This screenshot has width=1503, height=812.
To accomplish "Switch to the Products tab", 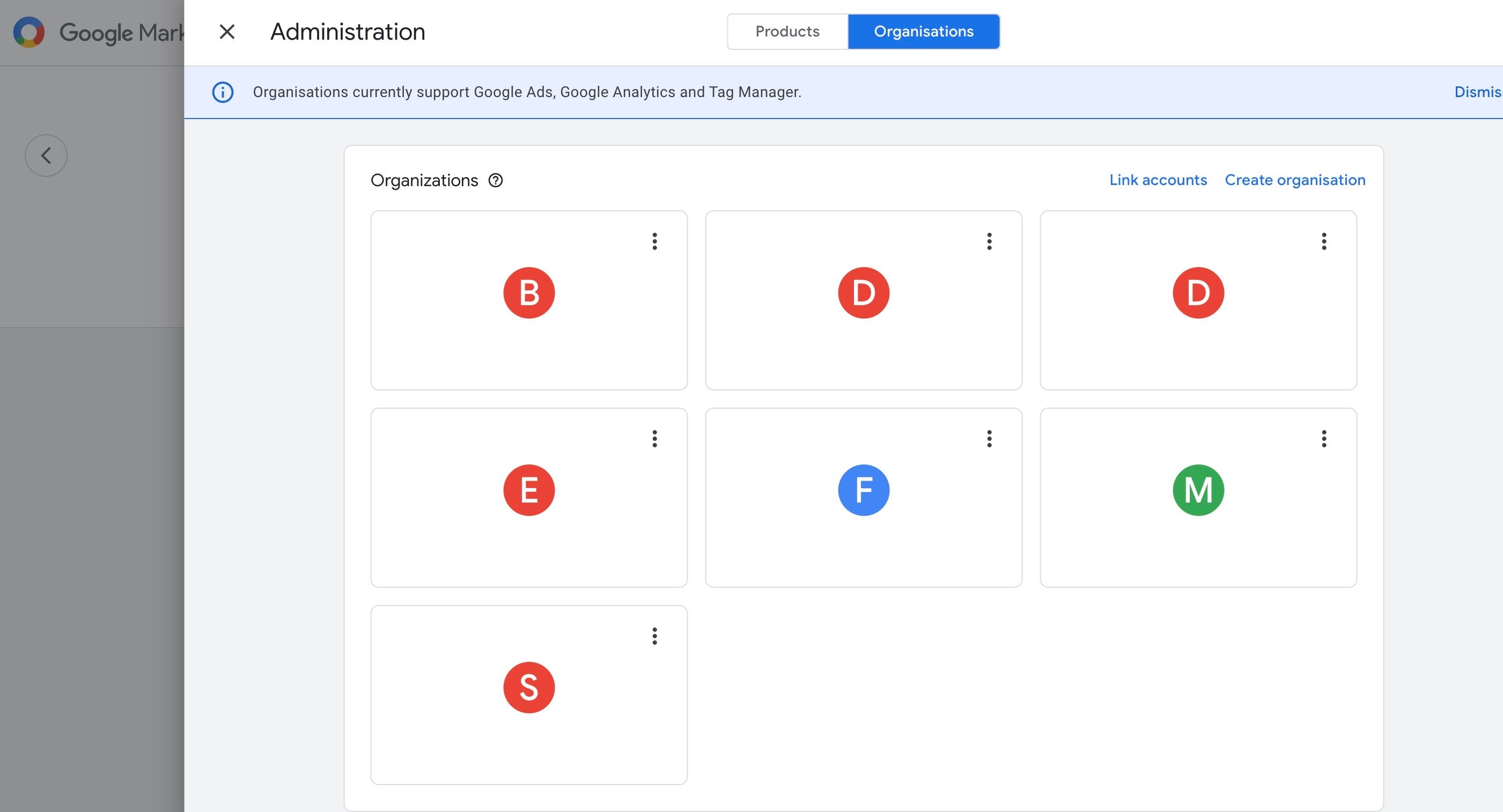I will coord(787,32).
